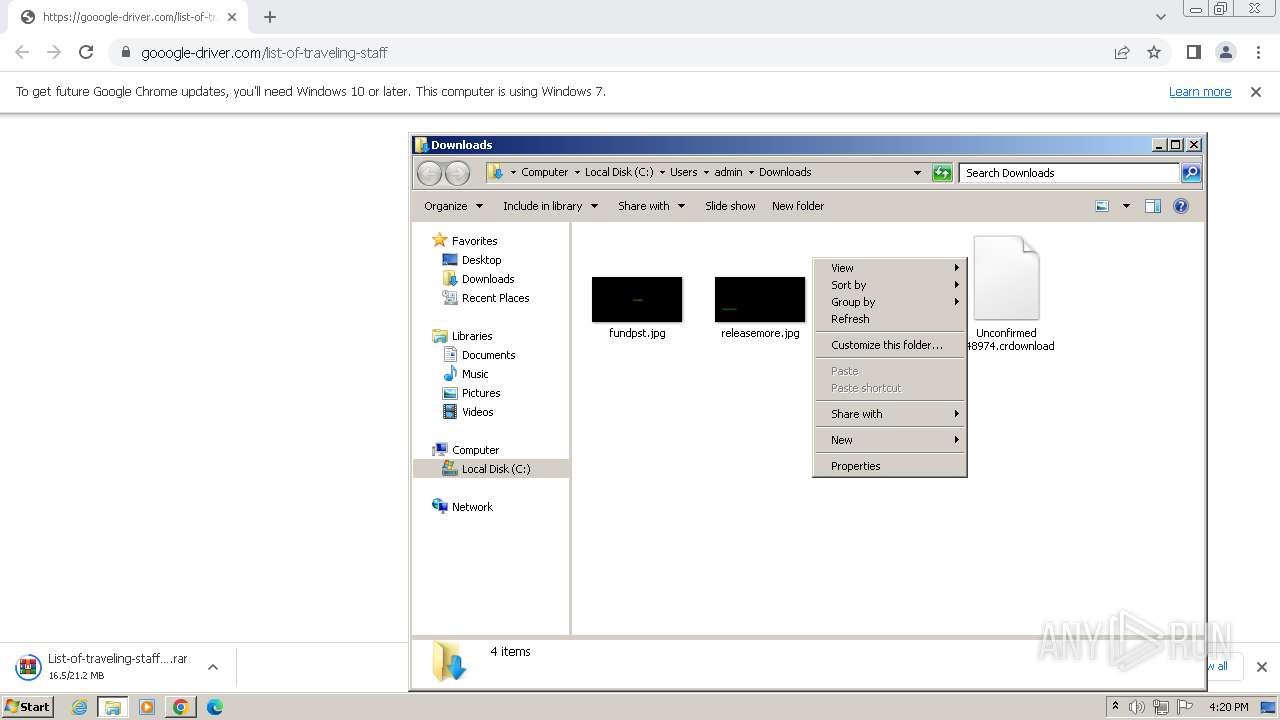The image size is (1280, 720).
Task: Switch to Chrome in the taskbar
Action: (181, 707)
